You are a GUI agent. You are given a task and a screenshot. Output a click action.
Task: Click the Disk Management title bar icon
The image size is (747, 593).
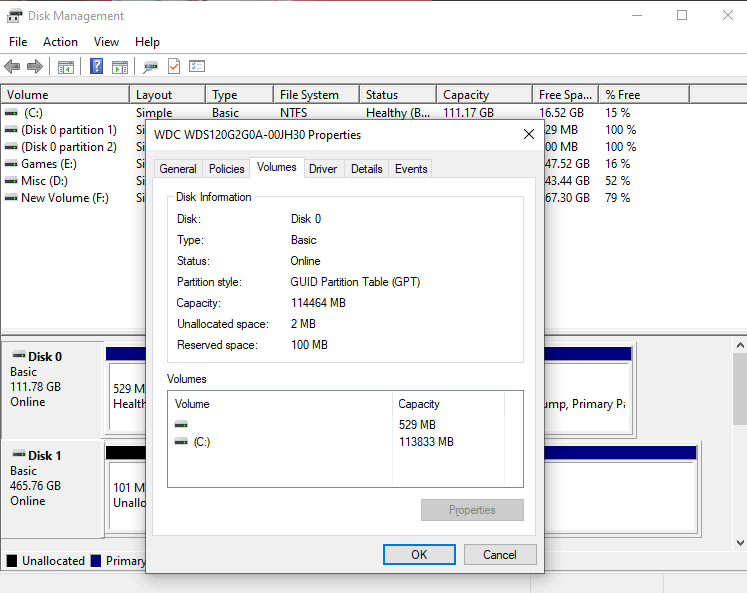coord(14,16)
